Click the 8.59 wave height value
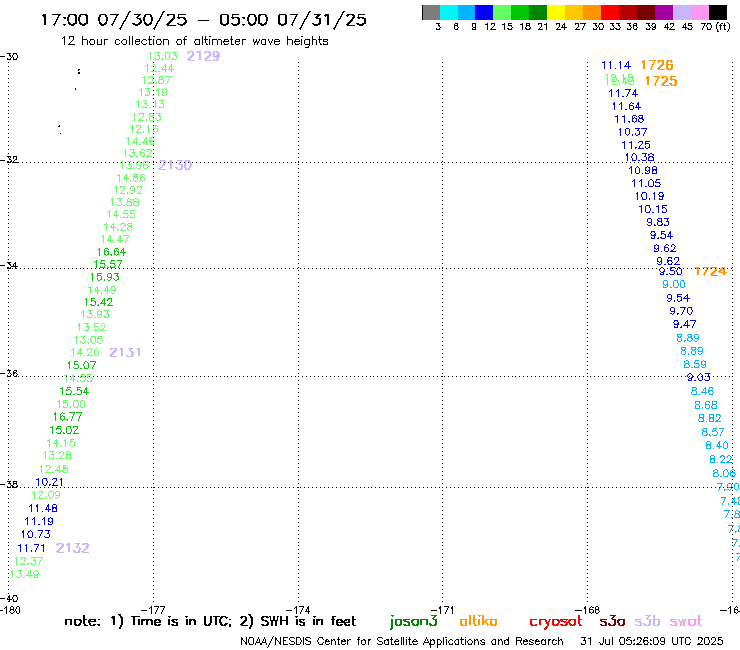 point(695,364)
